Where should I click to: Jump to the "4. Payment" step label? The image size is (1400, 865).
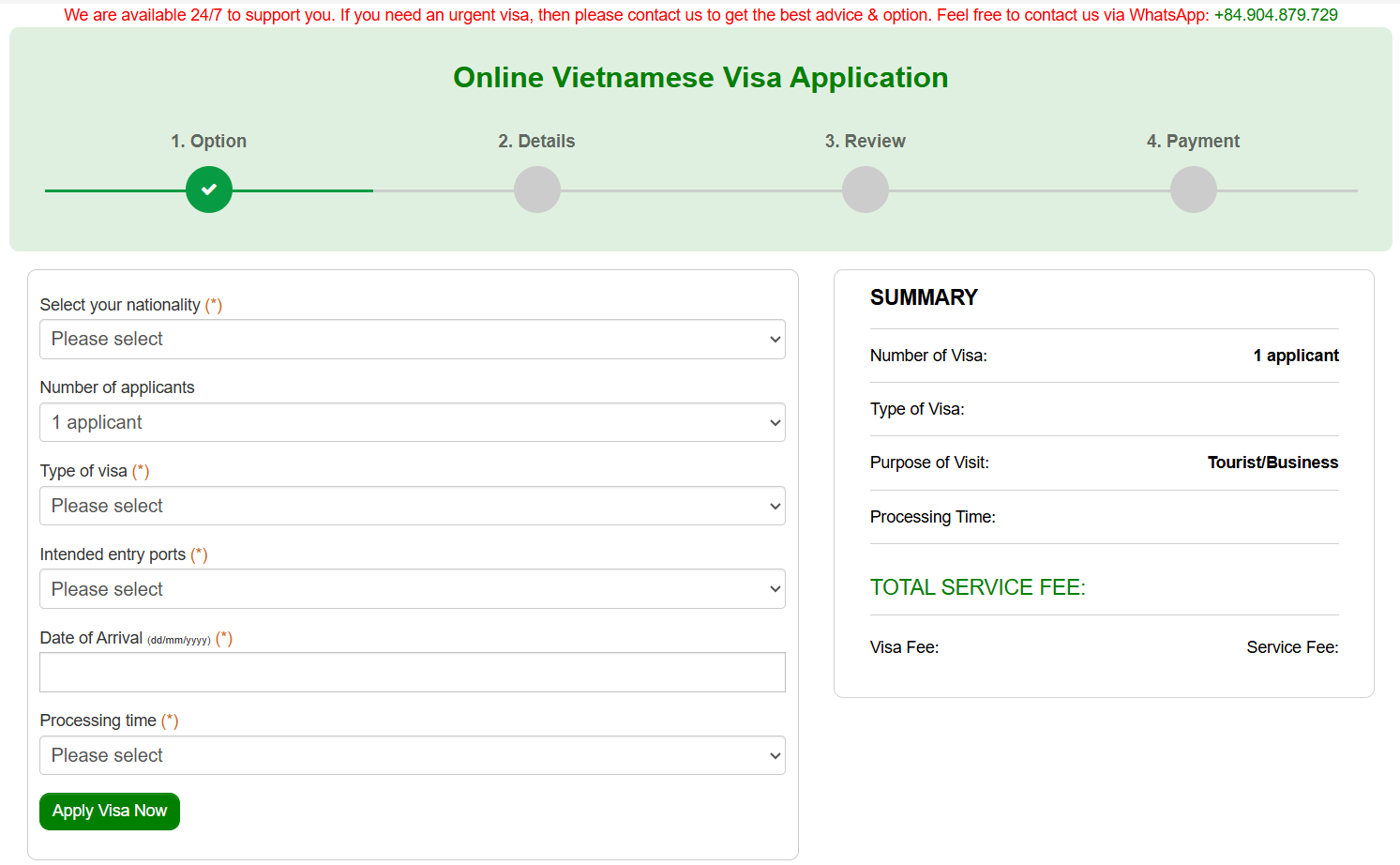click(1193, 142)
